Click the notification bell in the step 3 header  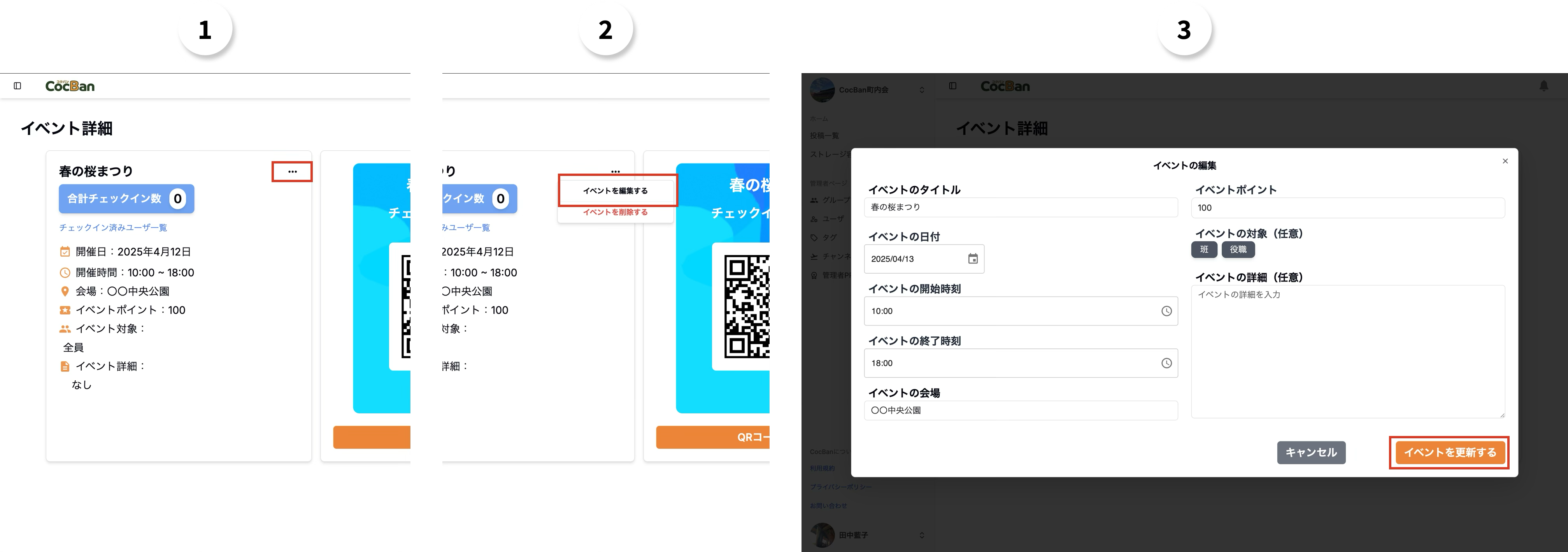point(1543,86)
